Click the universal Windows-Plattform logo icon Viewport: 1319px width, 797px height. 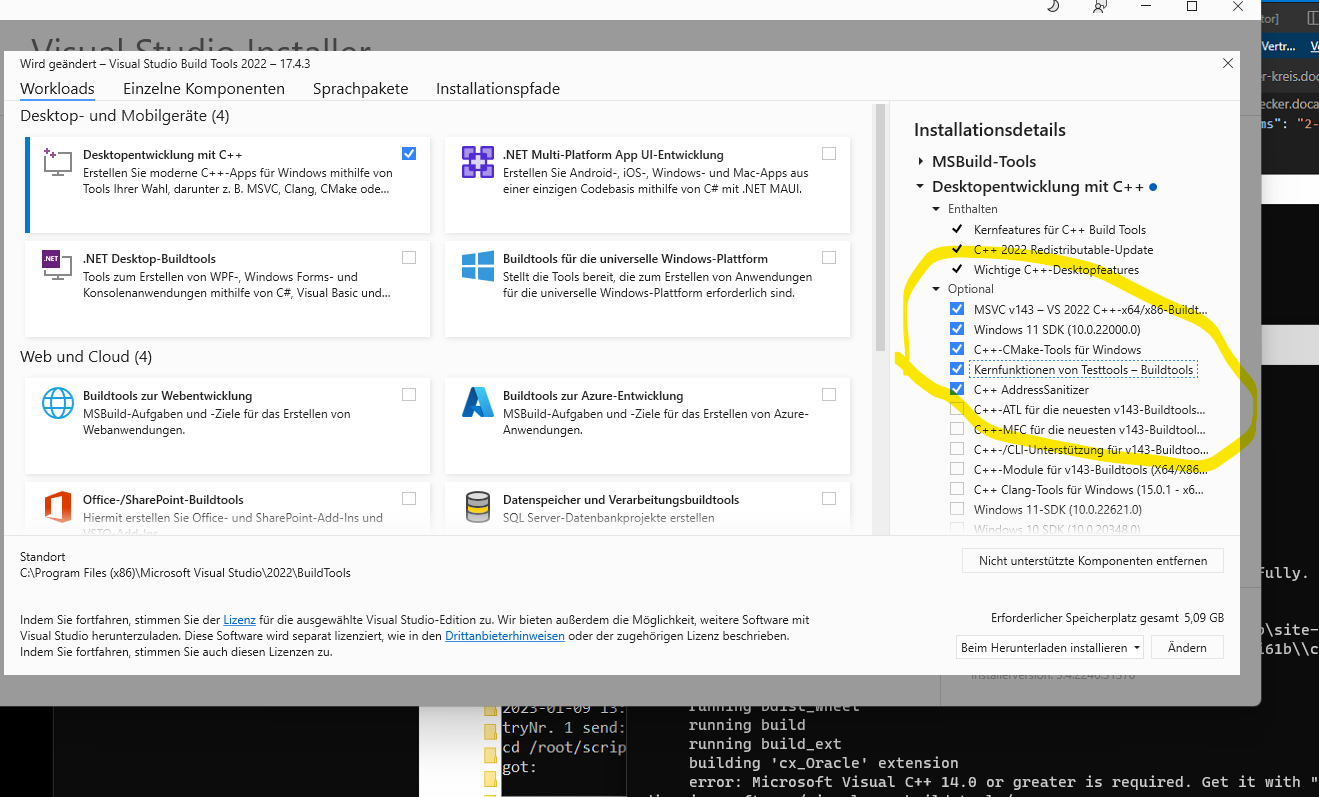pos(478,266)
